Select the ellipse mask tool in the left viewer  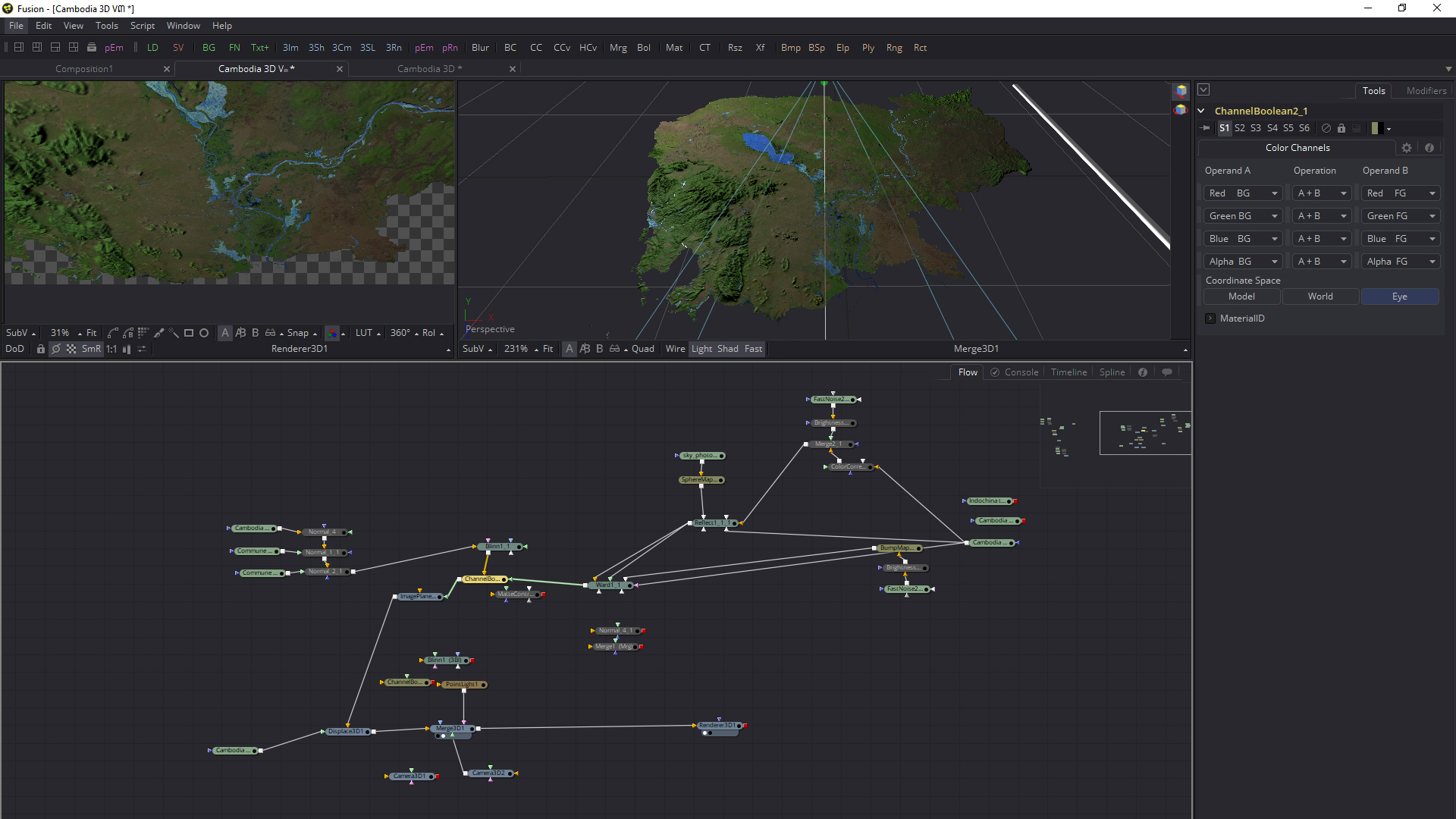point(204,333)
